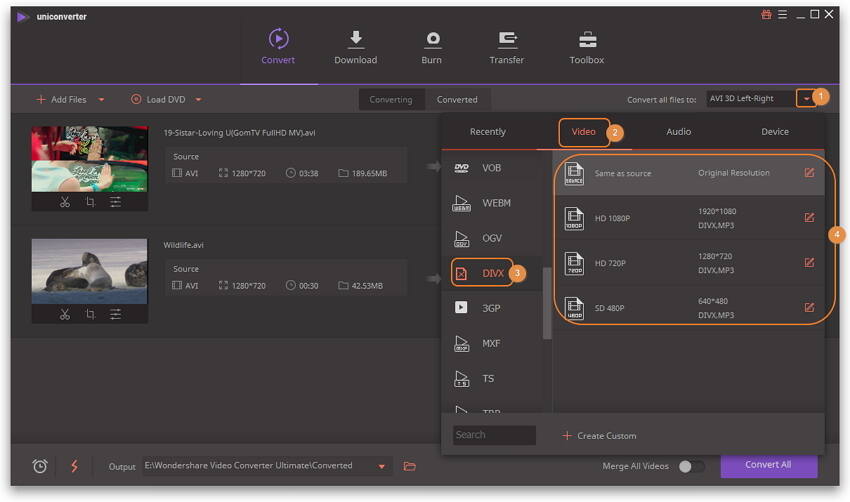The image size is (850, 502).
Task: Click the format Search field
Action: (x=494, y=435)
